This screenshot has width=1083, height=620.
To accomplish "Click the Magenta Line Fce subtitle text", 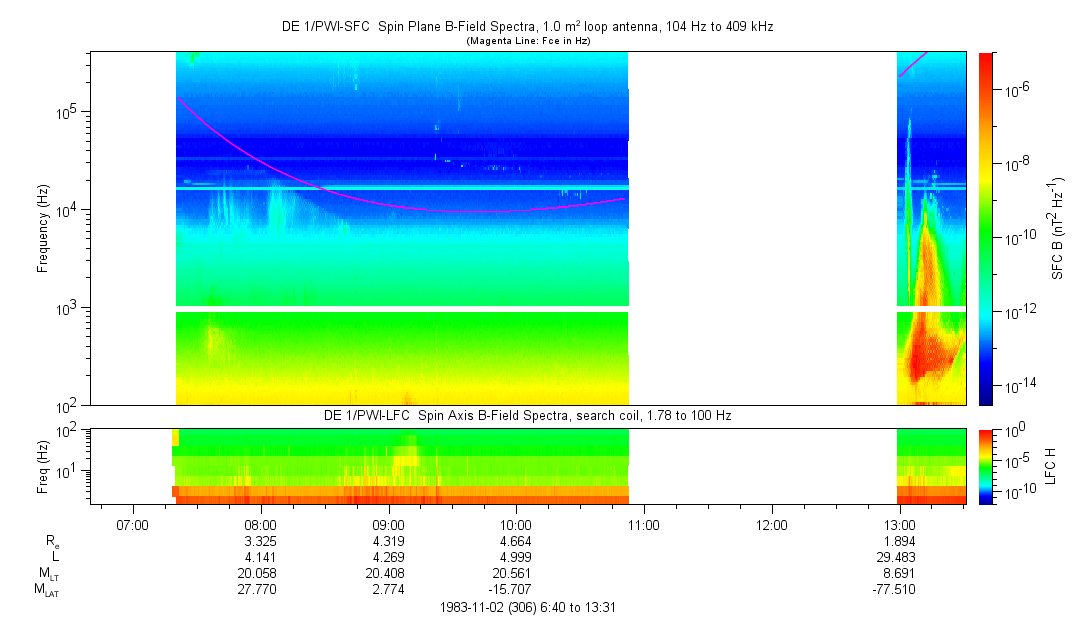I will [528, 41].
